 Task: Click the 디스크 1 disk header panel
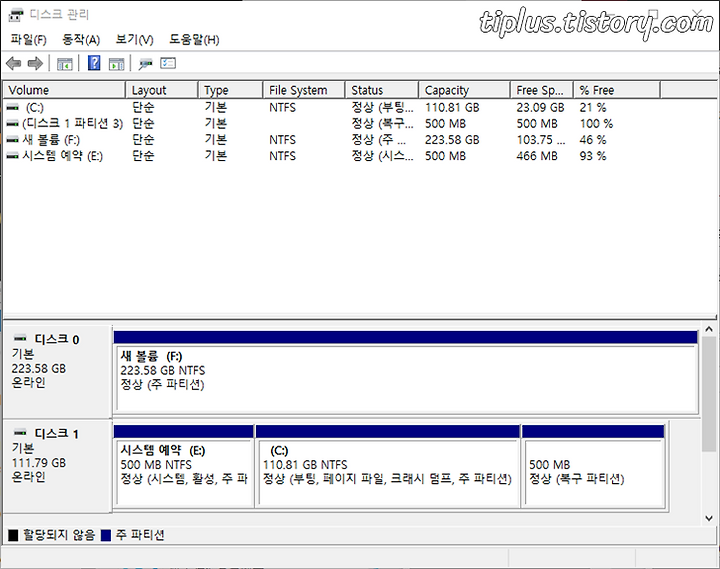pyautogui.click(x=57, y=466)
